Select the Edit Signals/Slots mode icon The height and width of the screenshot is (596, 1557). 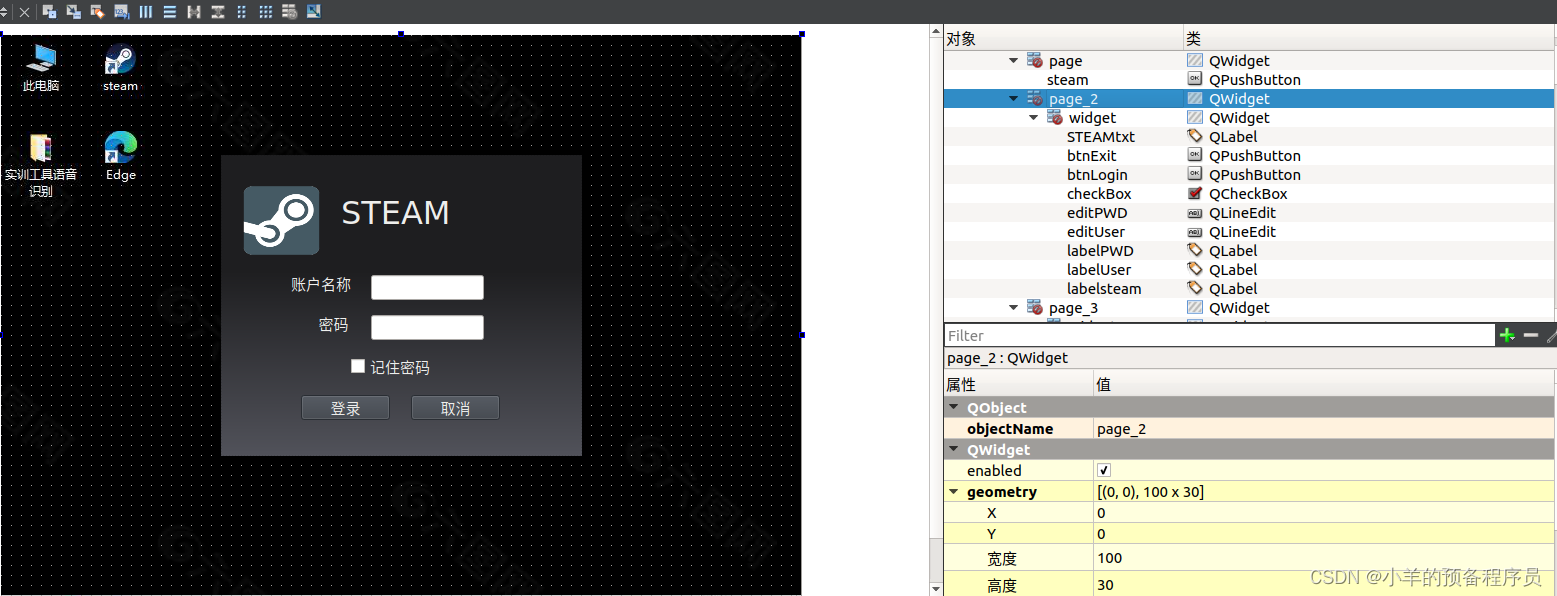coord(73,12)
